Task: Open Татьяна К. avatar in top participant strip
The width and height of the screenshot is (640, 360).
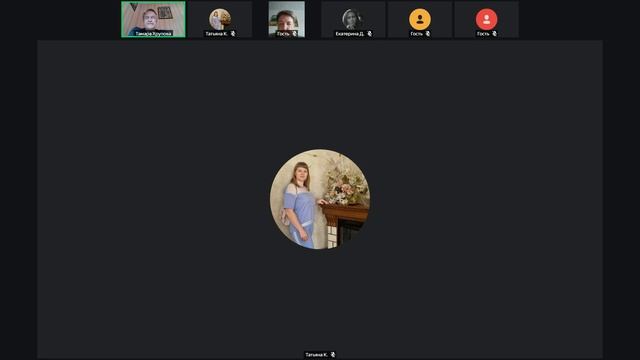Action: click(220, 19)
